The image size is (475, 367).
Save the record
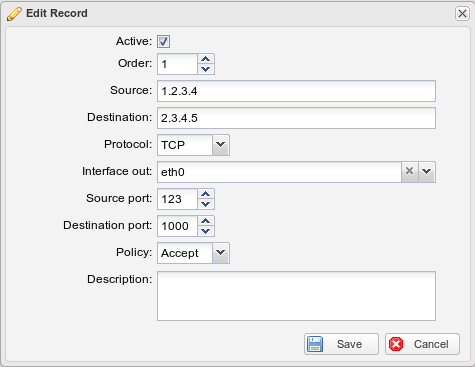point(341,344)
